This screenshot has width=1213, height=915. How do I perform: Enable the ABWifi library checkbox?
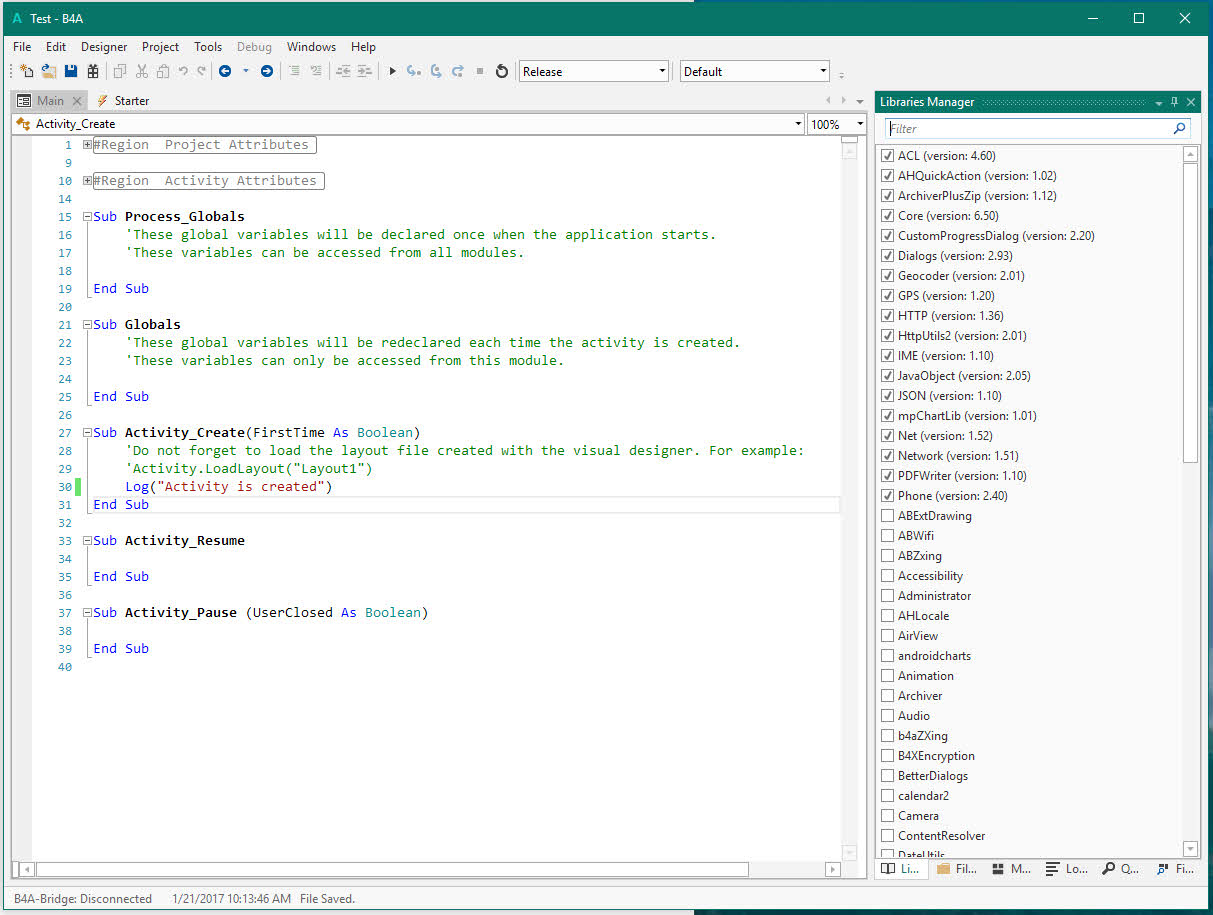pos(887,536)
